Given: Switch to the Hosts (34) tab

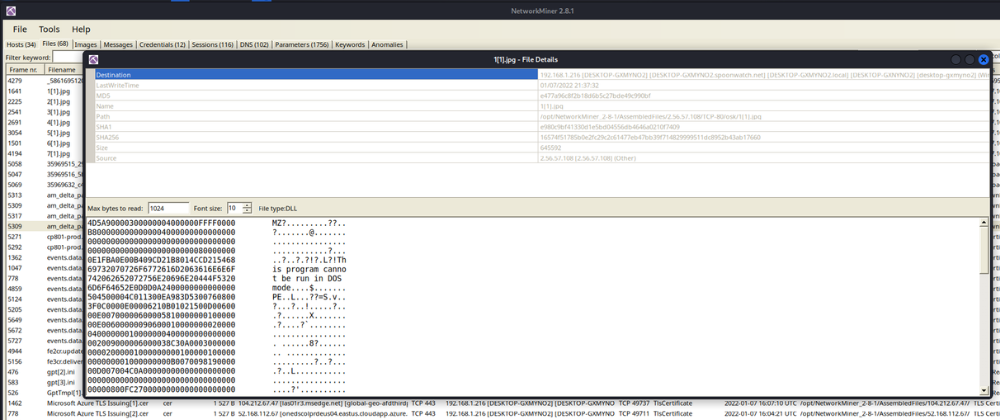Looking at the screenshot, I should [x=21, y=45].
